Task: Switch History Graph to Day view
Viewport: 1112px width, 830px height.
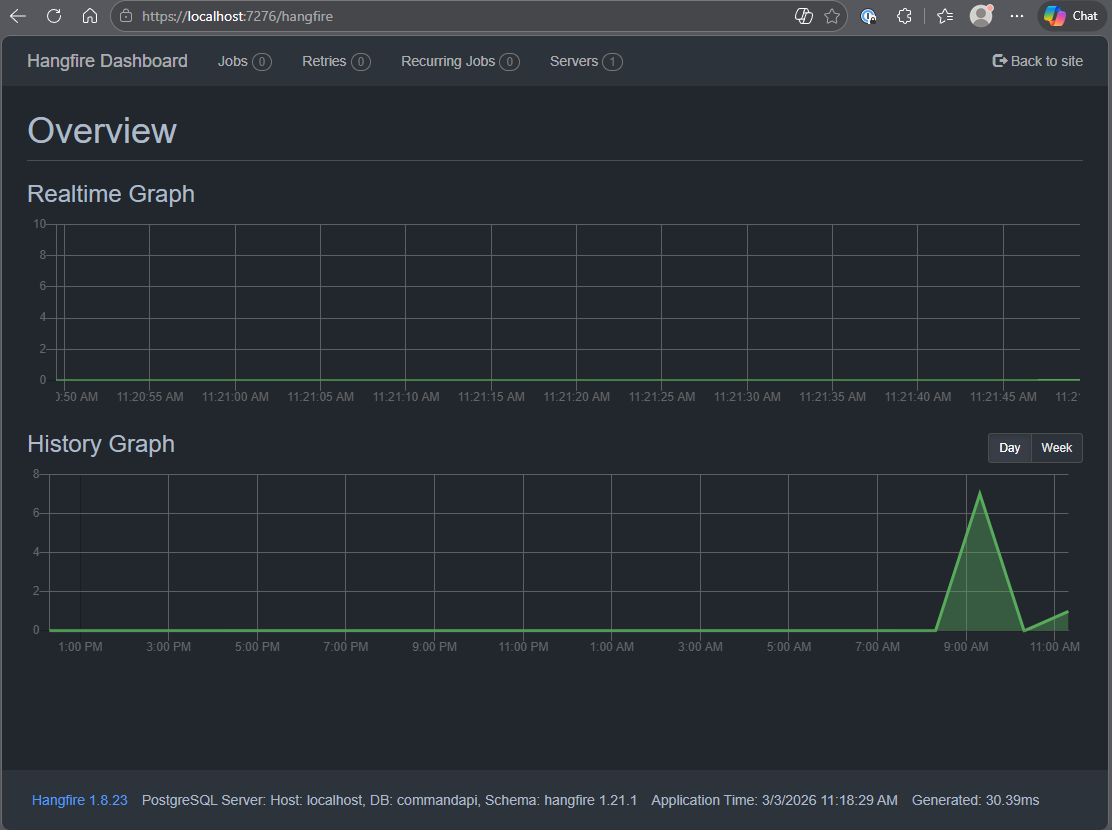Action: click(x=1009, y=447)
